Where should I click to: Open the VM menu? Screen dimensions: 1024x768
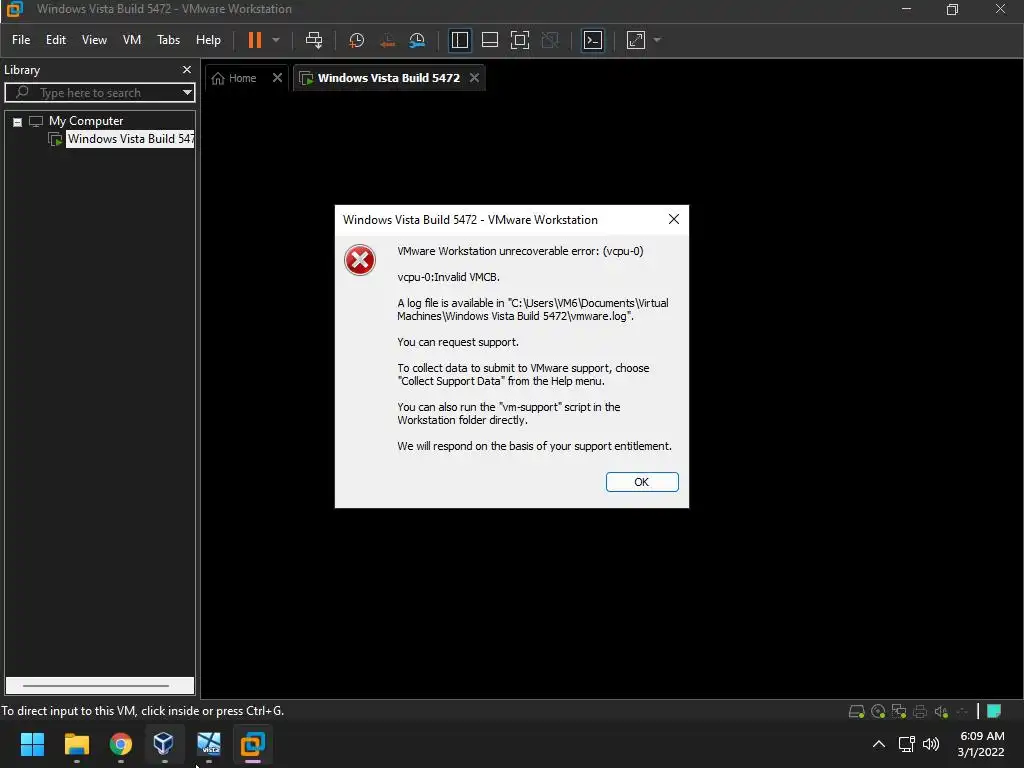click(x=132, y=40)
